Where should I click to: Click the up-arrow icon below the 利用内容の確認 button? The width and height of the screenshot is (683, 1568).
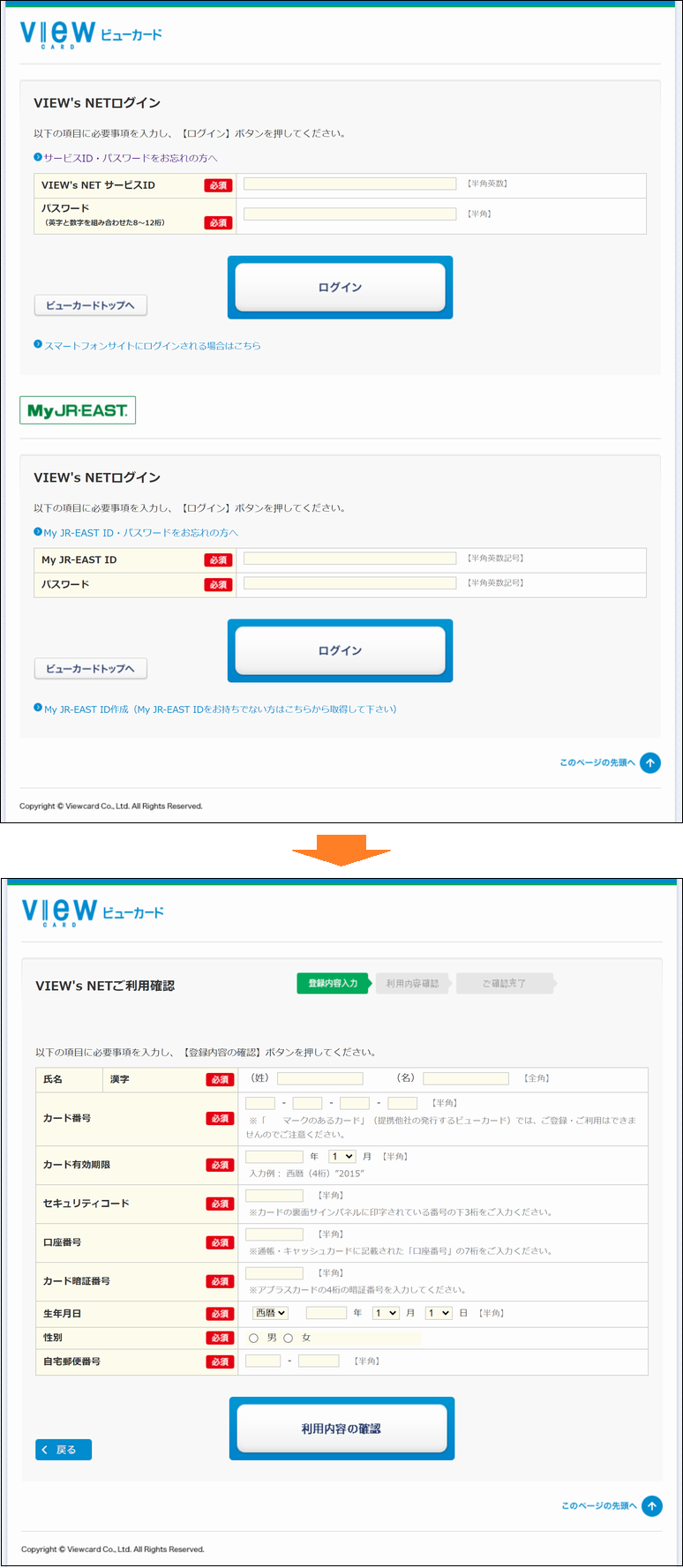click(x=652, y=1505)
